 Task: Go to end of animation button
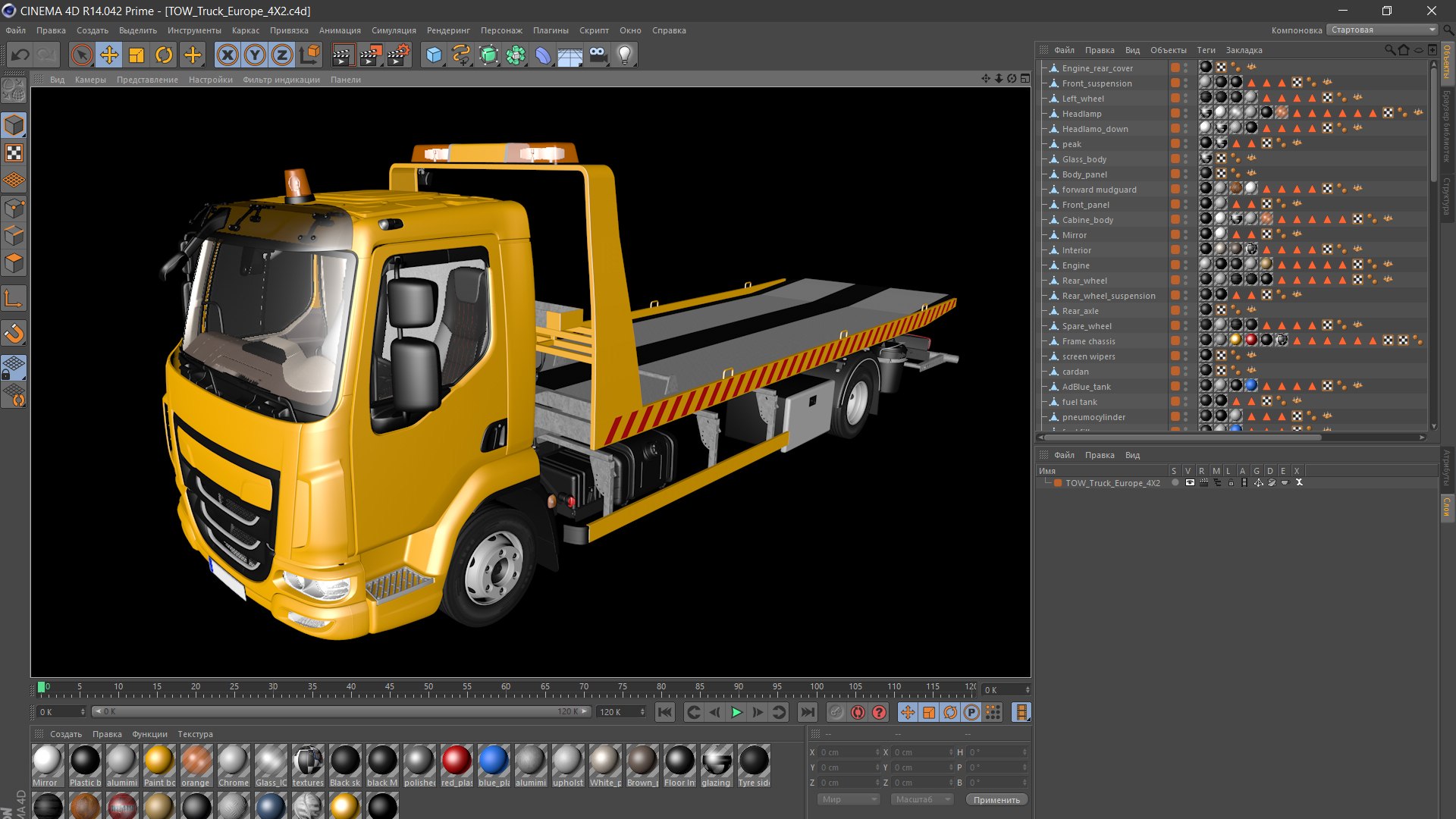(x=808, y=712)
